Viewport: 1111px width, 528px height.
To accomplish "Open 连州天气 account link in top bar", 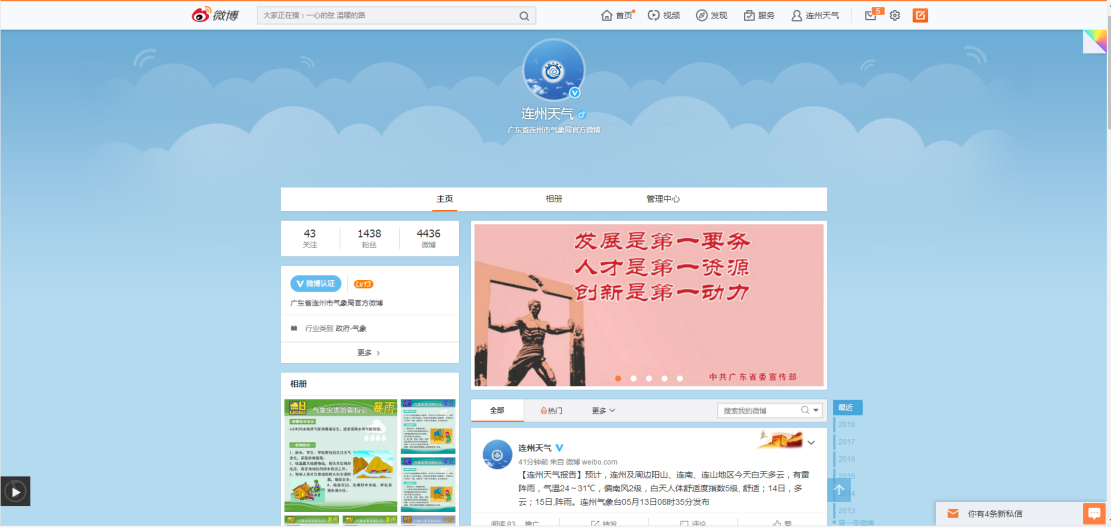I will pyautogui.click(x=816, y=16).
